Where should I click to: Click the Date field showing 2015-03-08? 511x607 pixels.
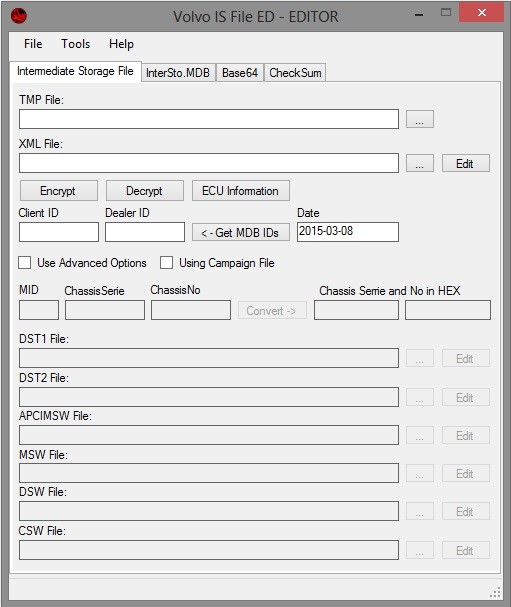click(348, 232)
